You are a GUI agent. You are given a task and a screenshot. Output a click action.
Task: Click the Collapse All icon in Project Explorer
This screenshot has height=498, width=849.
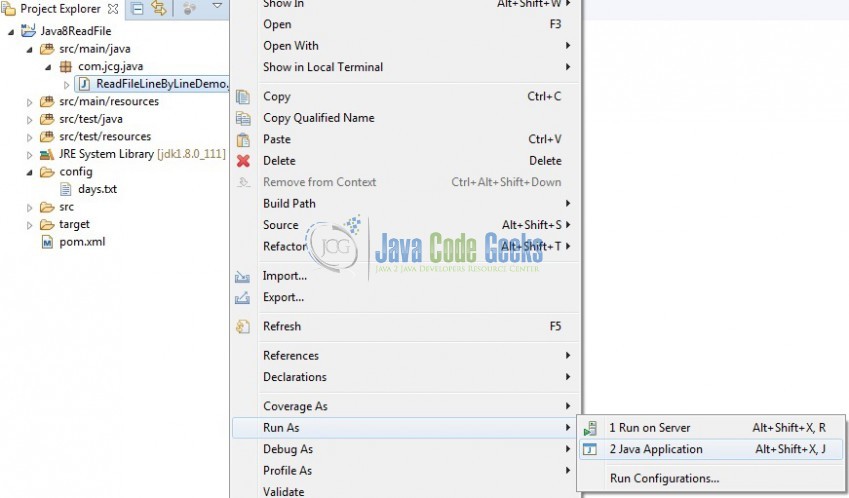click(138, 9)
